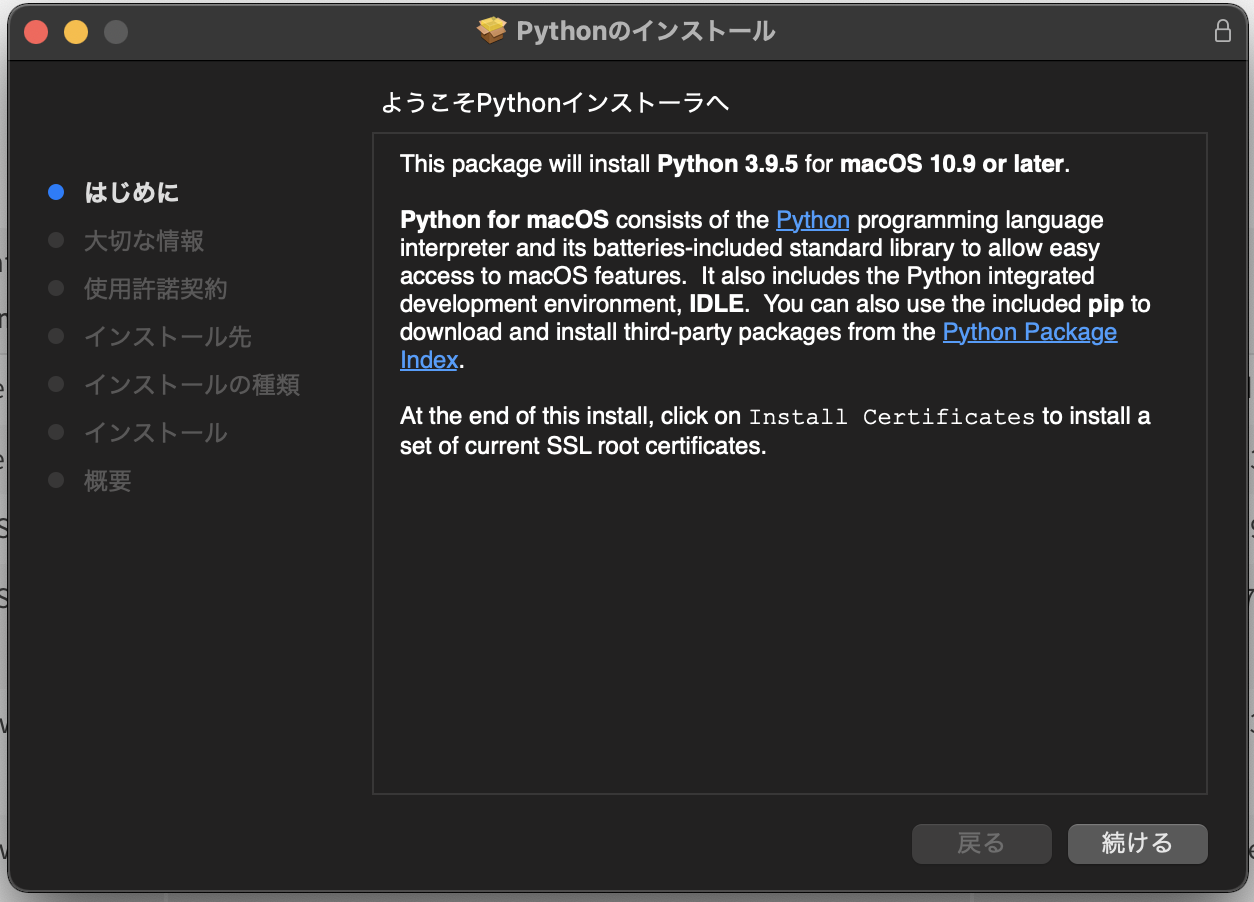1254x902 pixels.
Task: Open the Python Package Index link
Action: click(1029, 332)
